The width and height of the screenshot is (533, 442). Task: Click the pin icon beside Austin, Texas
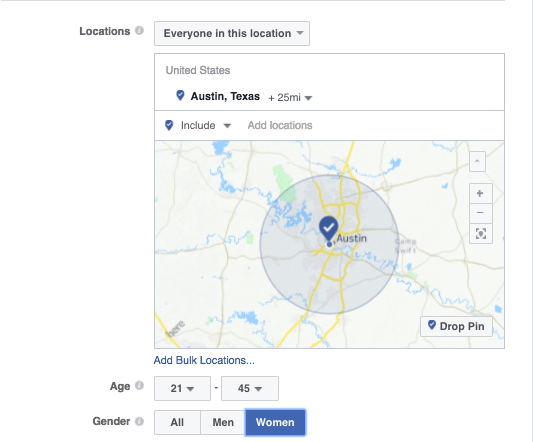pyautogui.click(x=180, y=96)
